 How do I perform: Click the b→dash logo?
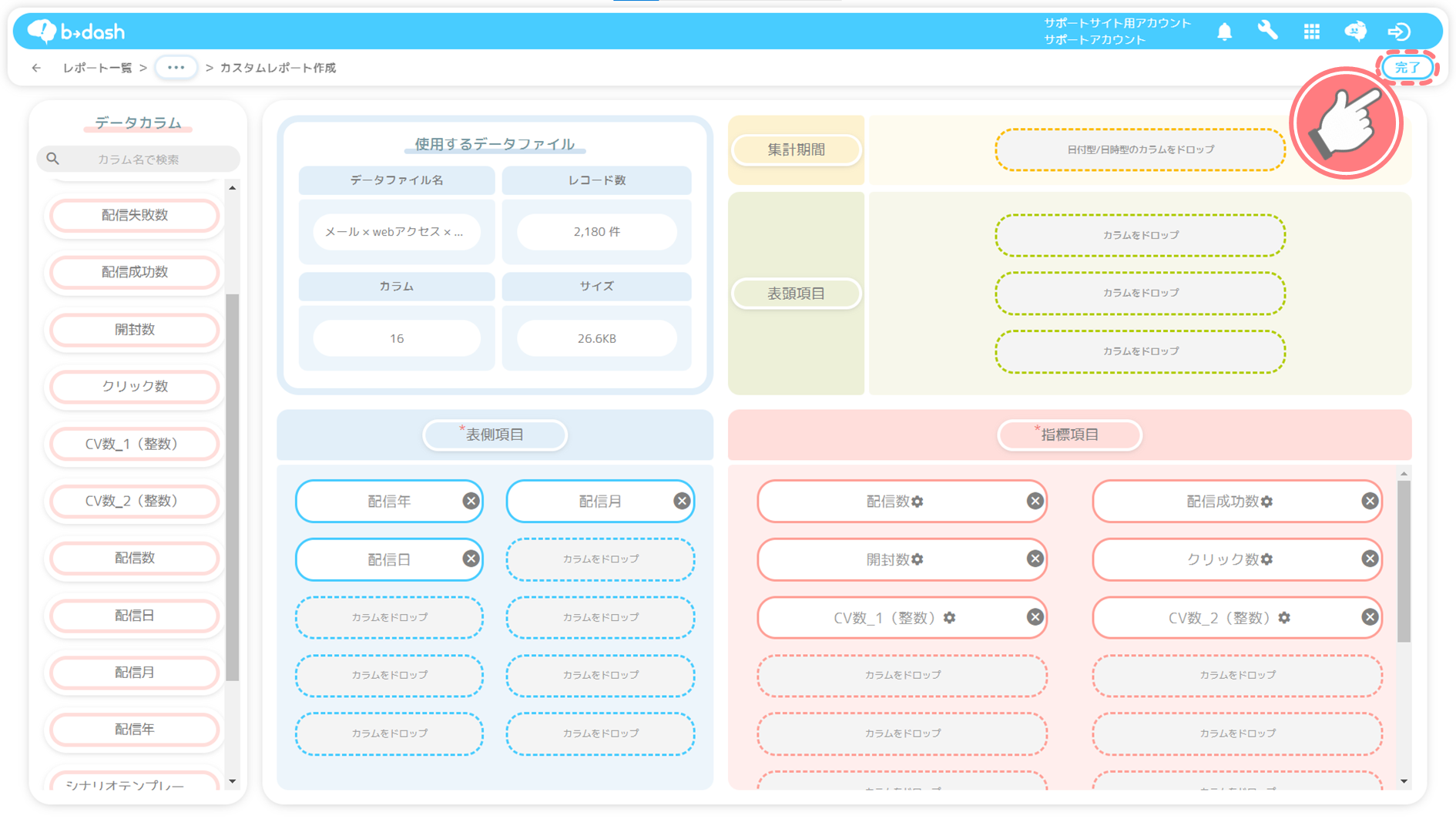75,32
